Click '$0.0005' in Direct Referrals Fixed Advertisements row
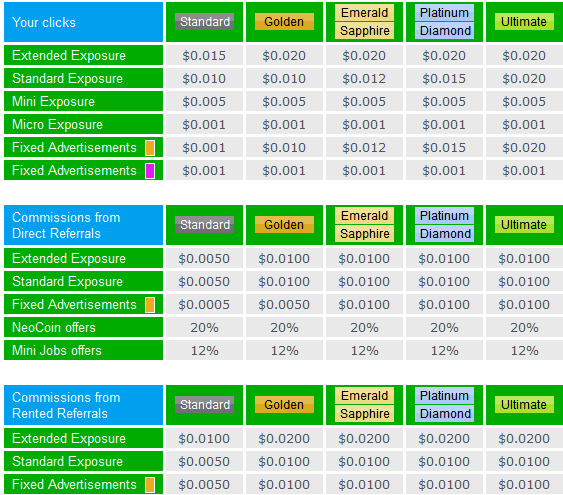 [x=204, y=305]
